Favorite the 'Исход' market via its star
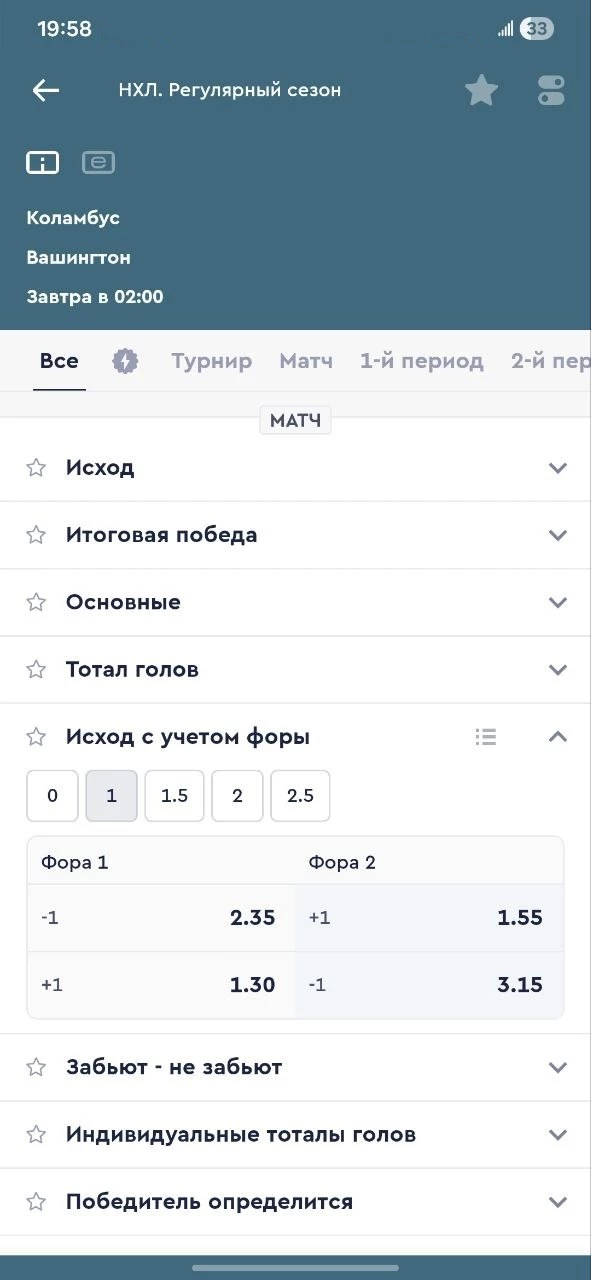Screen dimensions: 591x1280 36,466
